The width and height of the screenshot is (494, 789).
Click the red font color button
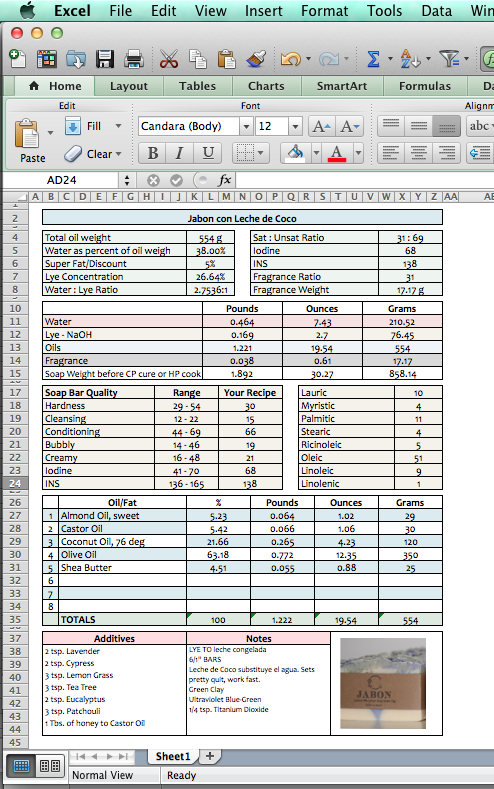337,153
